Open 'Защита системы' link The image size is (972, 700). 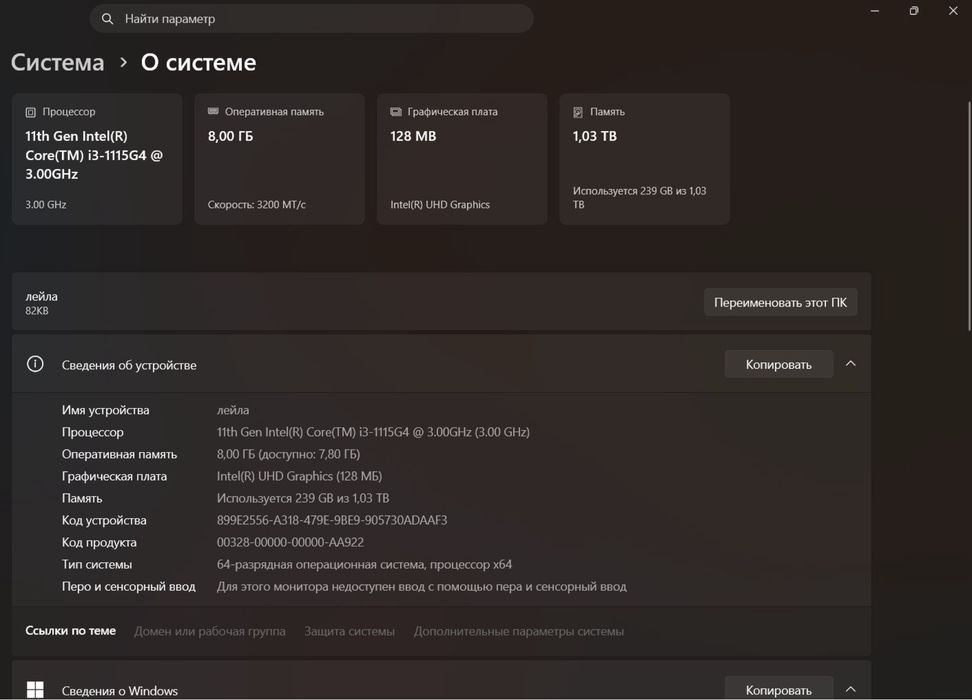[x=350, y=631]
